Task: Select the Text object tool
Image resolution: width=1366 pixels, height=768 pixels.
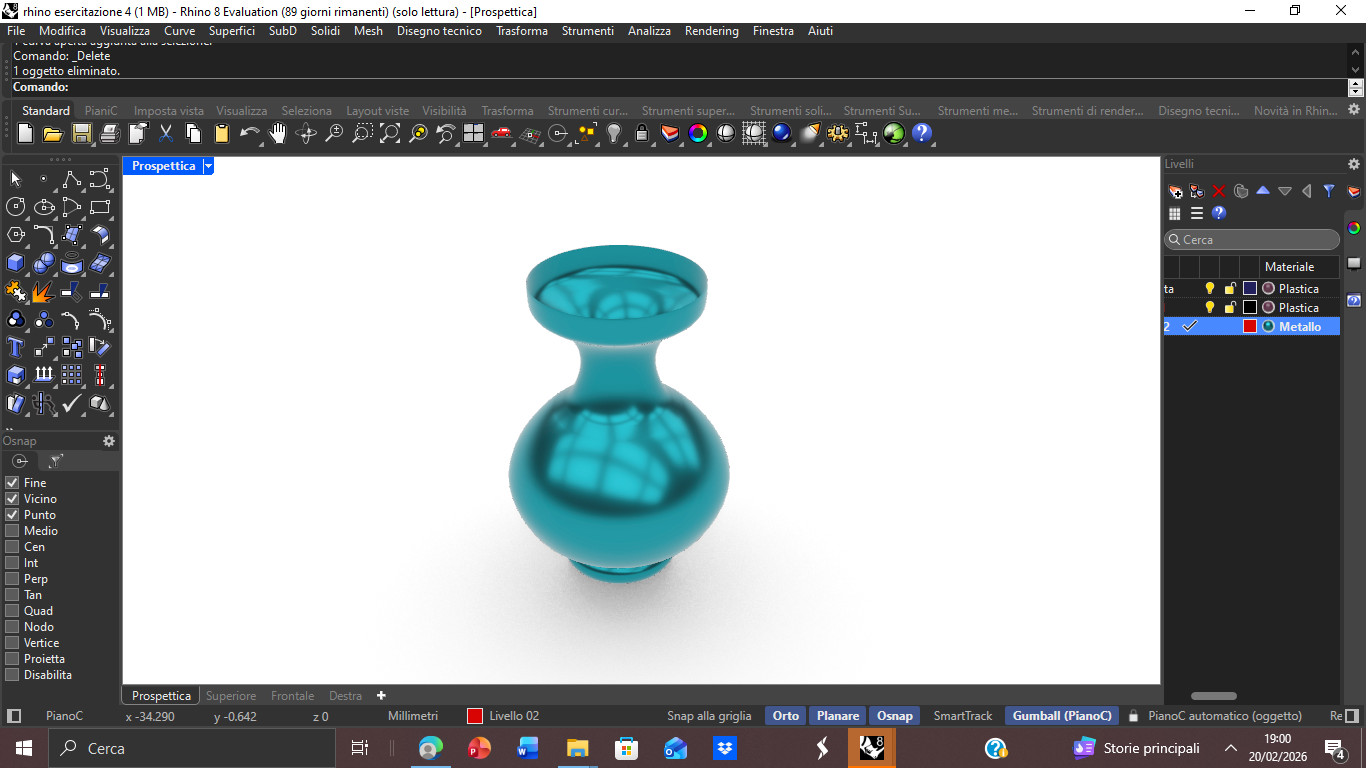Action: pos(16,347)
